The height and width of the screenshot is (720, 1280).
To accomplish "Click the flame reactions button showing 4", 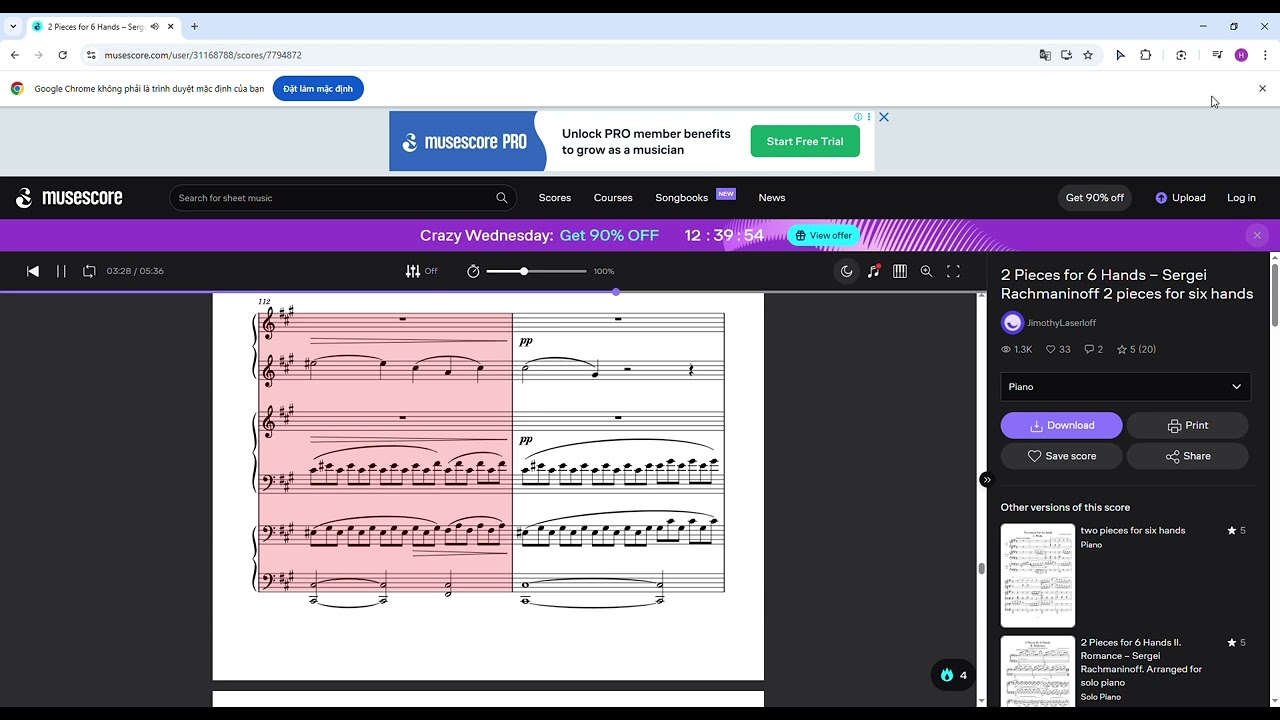I will [x=953, y=675].
